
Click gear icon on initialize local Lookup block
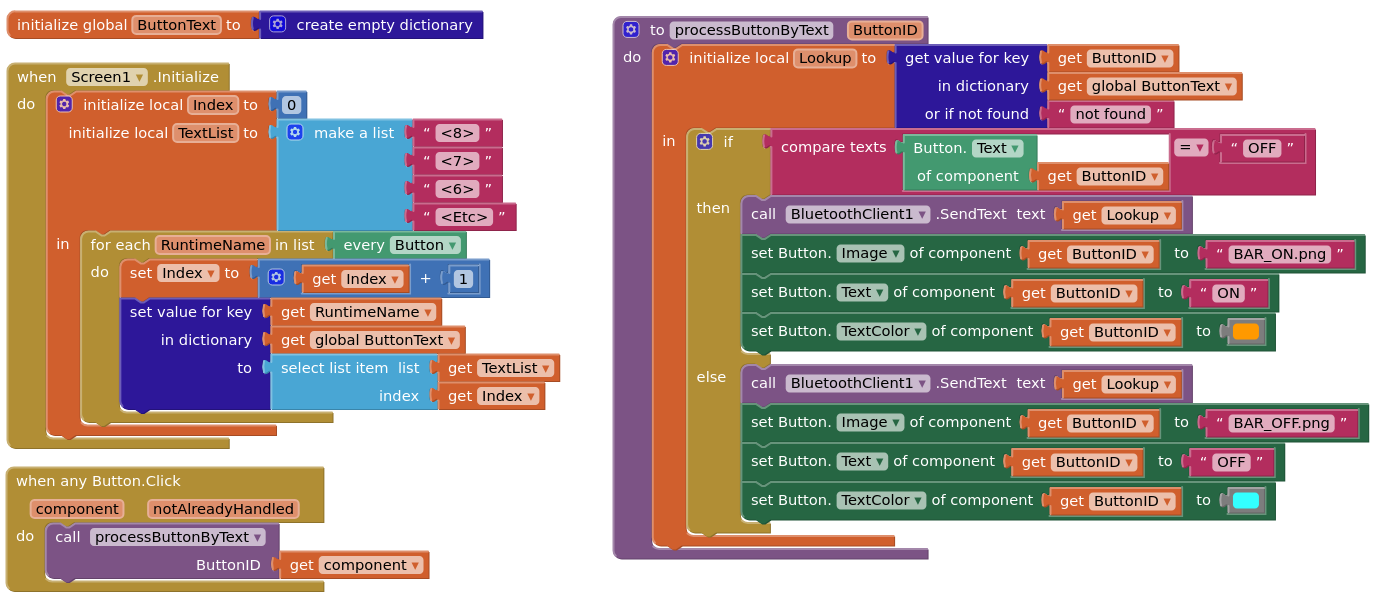click(670, 58)
